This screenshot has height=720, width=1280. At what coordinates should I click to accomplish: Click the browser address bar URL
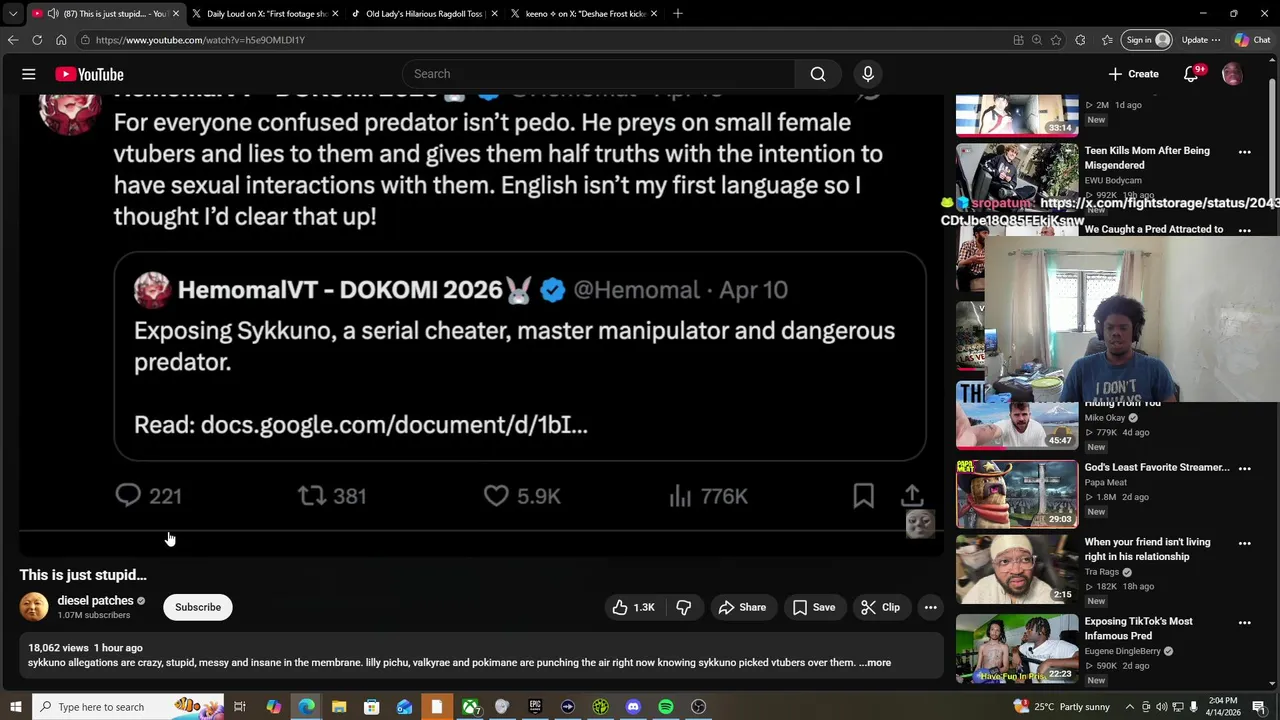pos(200,40)
